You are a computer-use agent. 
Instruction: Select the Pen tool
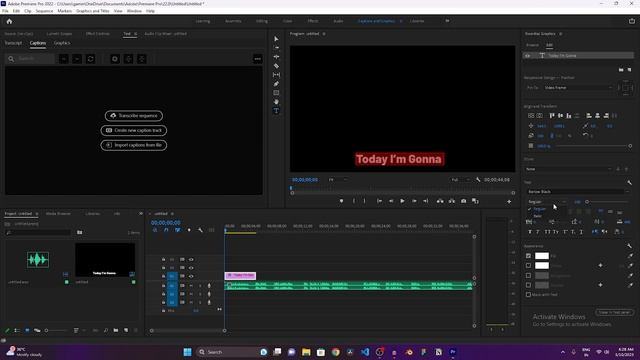tap(276, 84)
